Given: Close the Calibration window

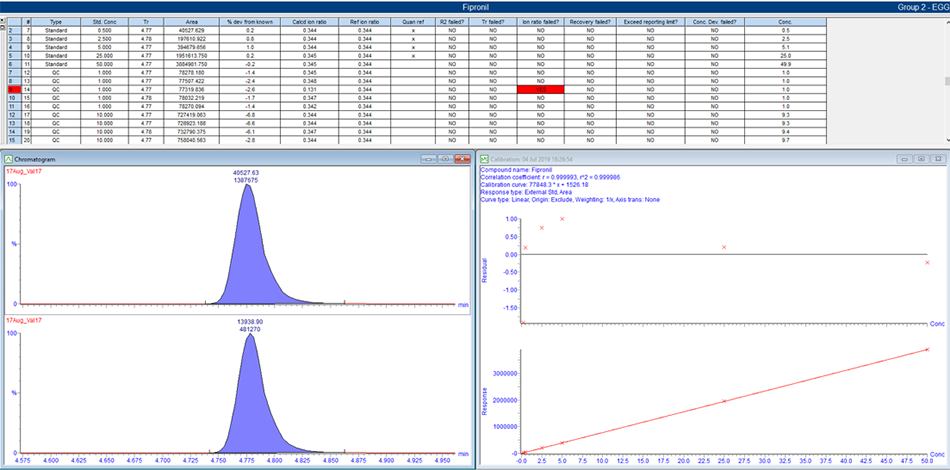Looking at the screenshot, I should [937, 159].
